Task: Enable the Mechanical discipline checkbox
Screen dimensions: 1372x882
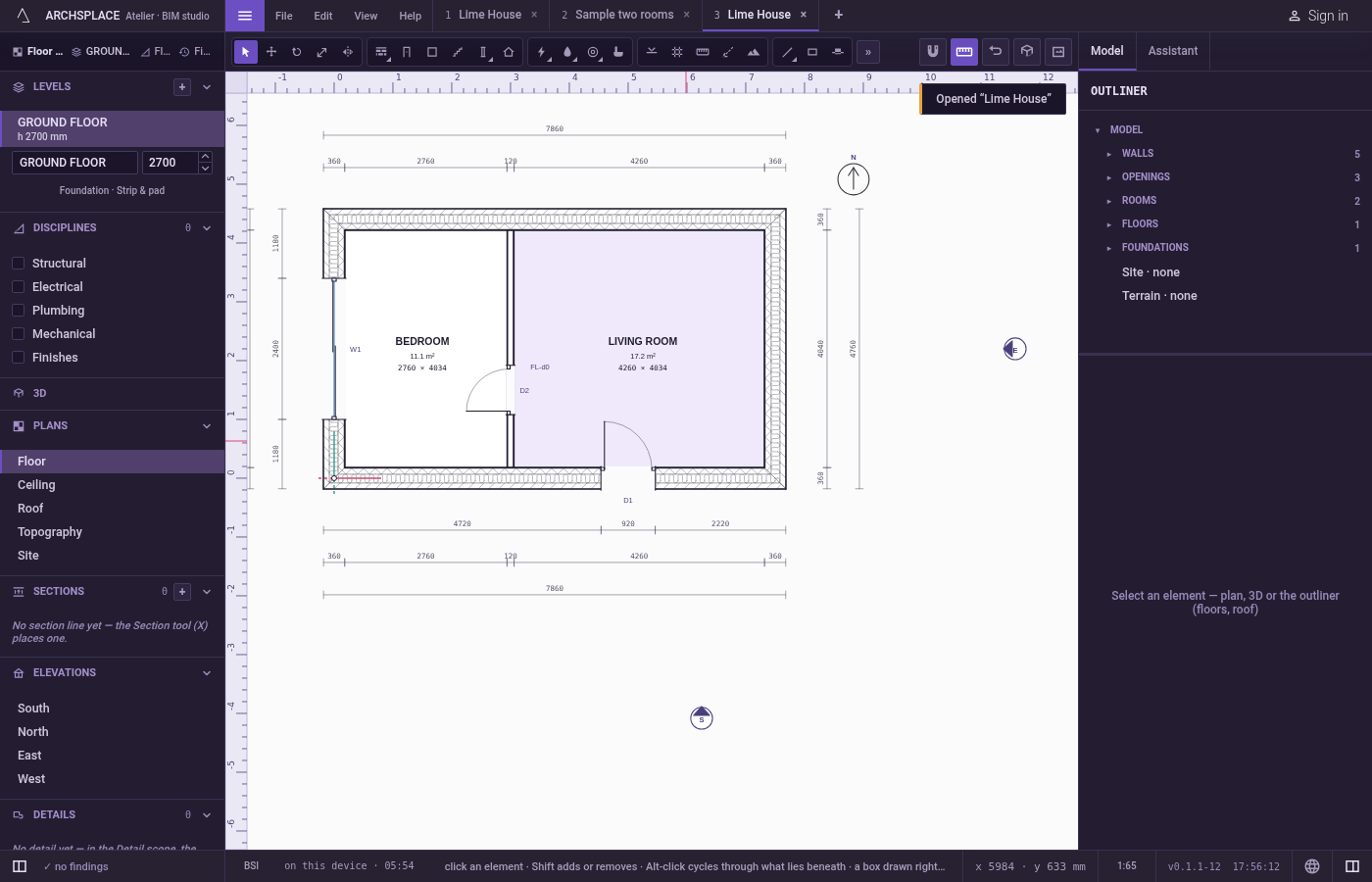Action: click(18, 333)
